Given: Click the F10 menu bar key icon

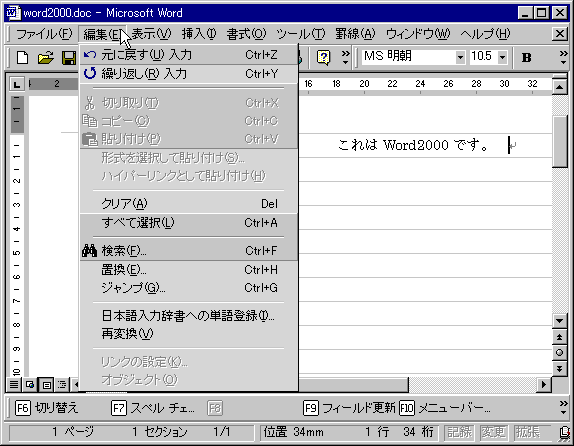Looking at the screenshot, I should click(407, 408).
